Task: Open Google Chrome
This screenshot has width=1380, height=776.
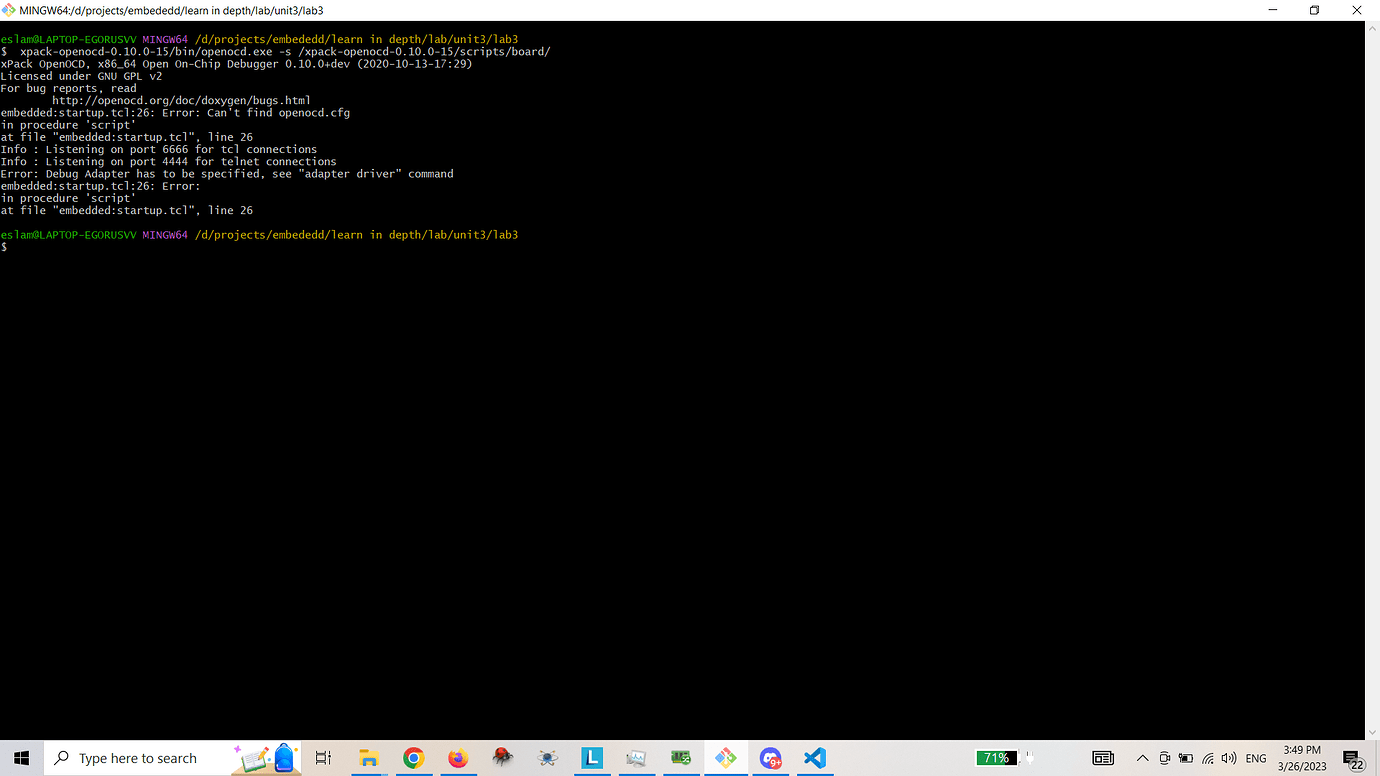Action: coord(412,758)
